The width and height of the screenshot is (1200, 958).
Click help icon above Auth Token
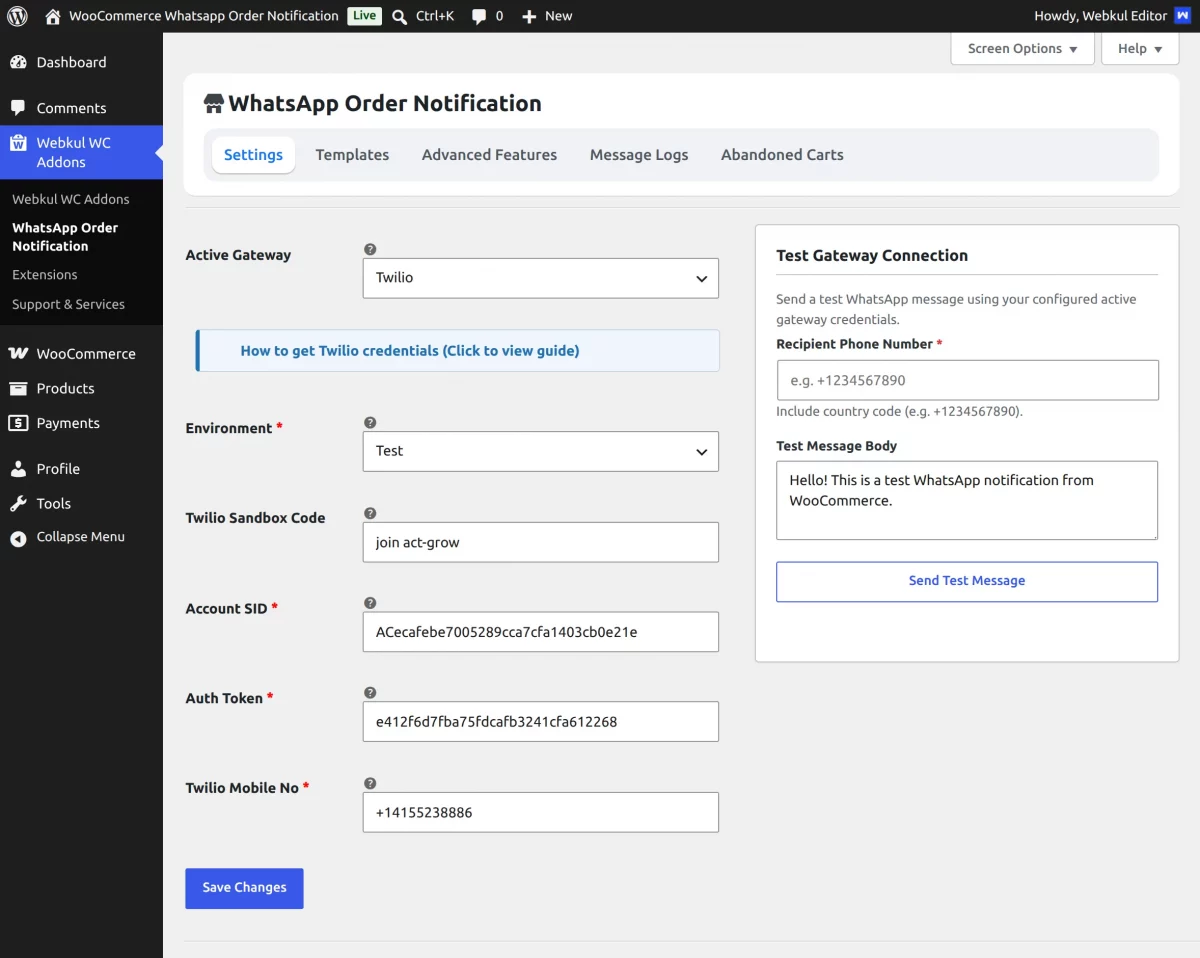coord(370,692)
